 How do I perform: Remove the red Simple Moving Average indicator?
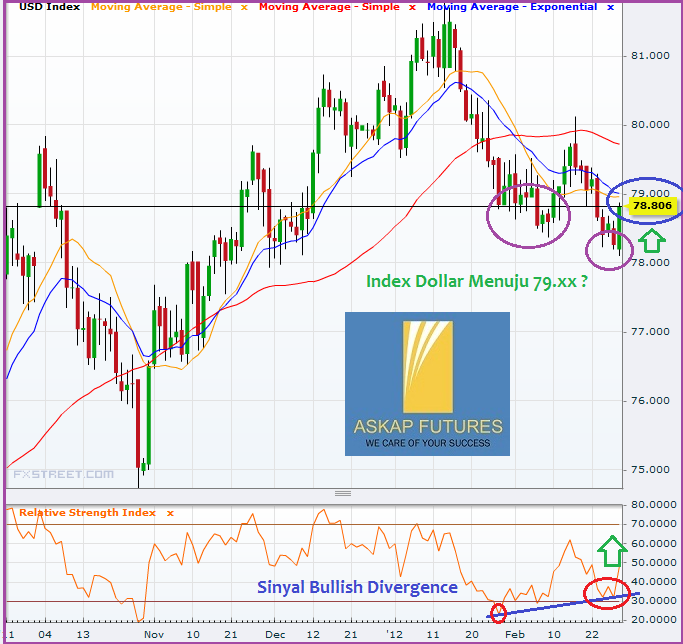(x=412, y=8)
